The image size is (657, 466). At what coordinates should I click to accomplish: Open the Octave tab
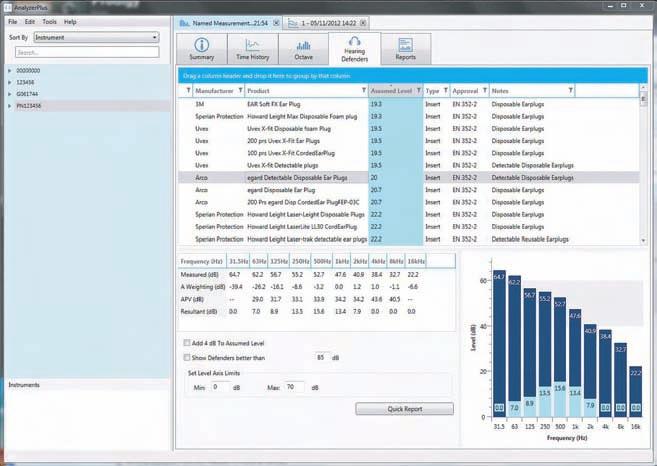pos(303,49)
